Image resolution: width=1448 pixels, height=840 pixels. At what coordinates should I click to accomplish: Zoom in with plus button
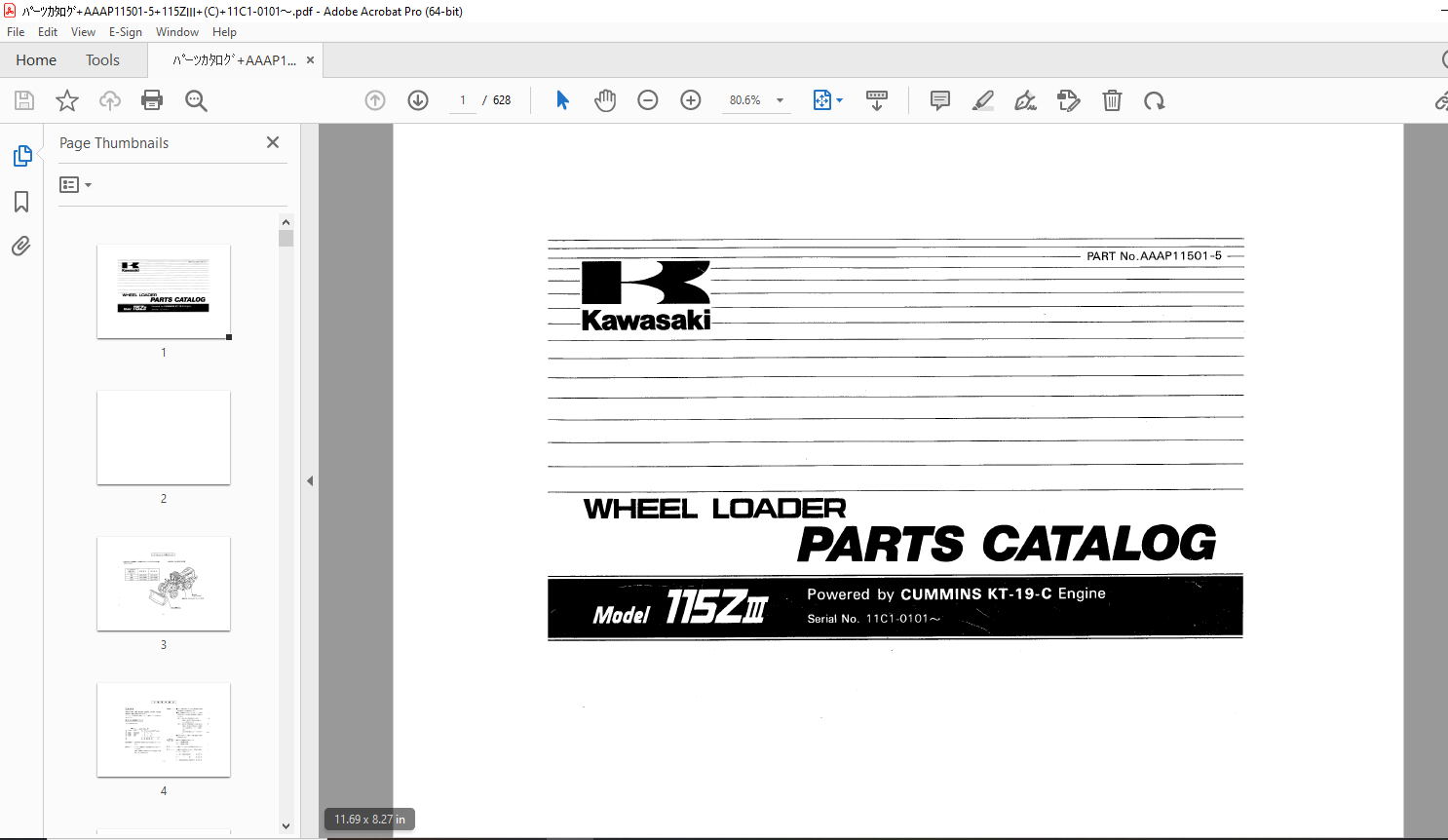pyautogui.click(x=691, y=100)
